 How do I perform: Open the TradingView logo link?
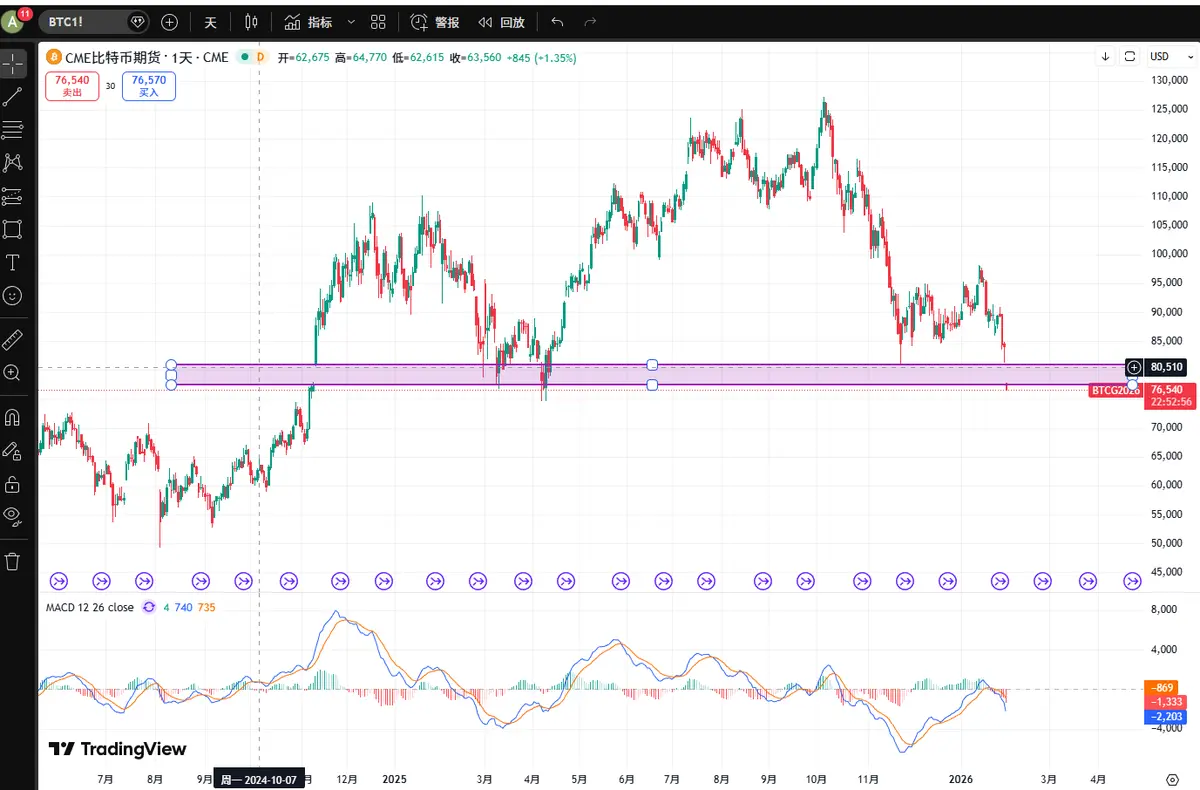(x=118, y=749)
